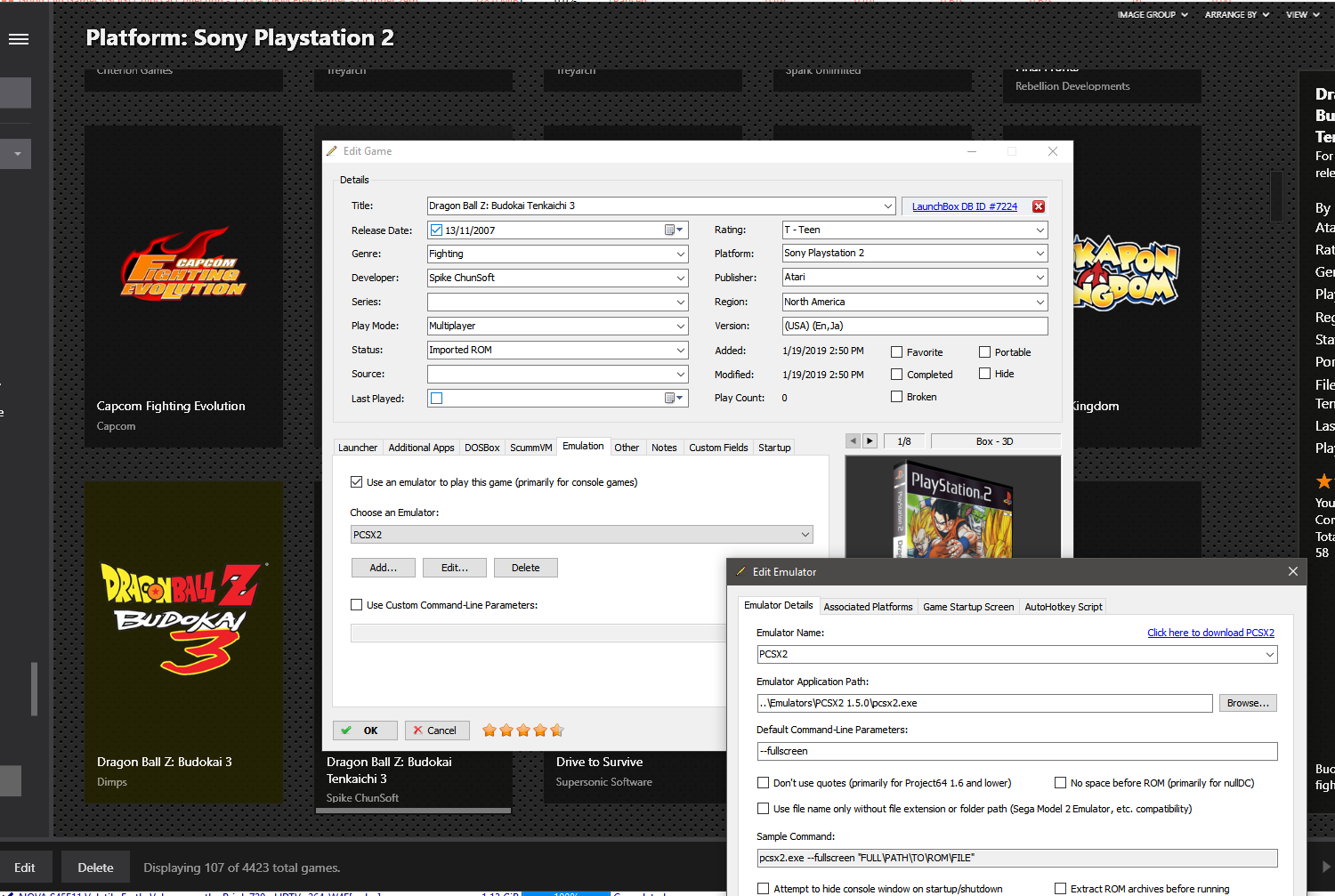Screen dimensions: 1335x896
Task: Open the Region dropdown
Action: 1040,302
